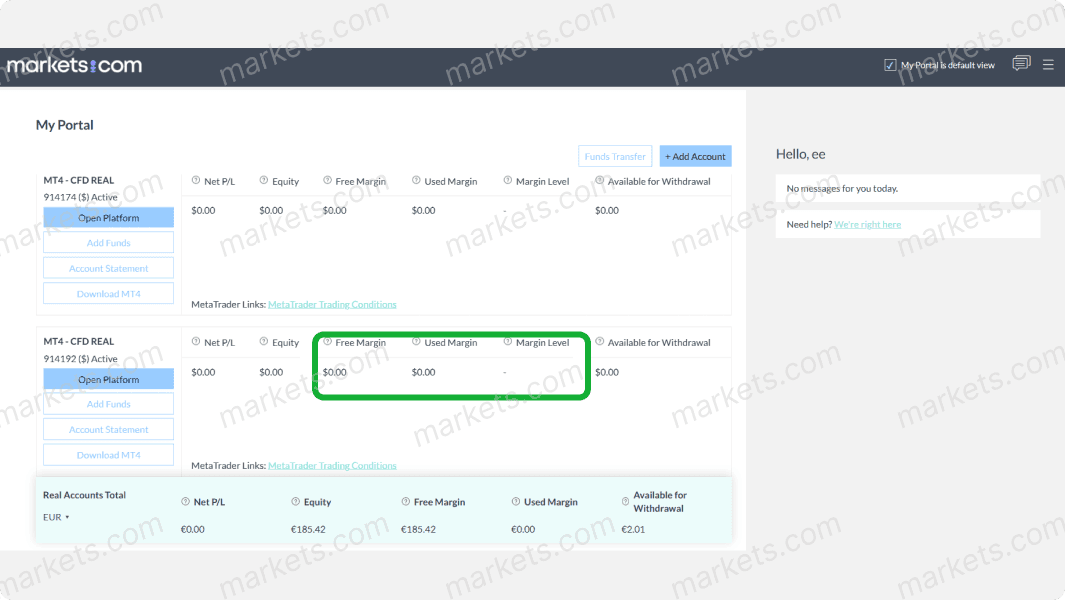1065x600 pixels.
Task: Open Account Statement for account 914174
Action: pos(108,268)
